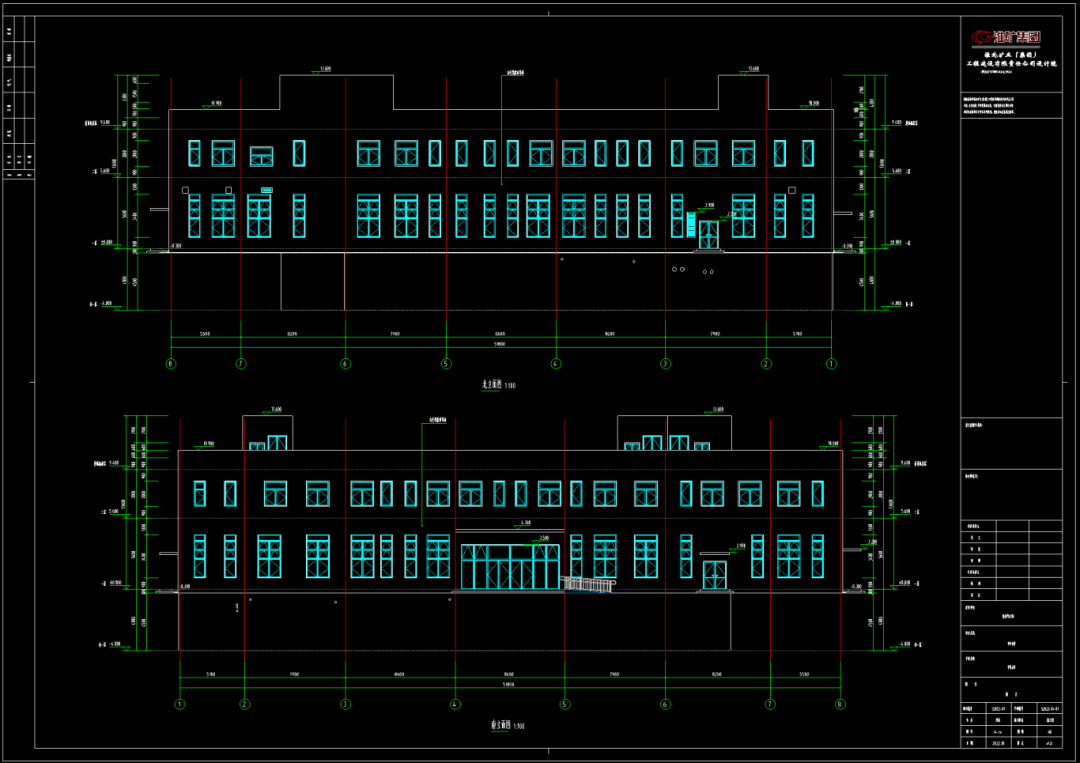Image resolution: width=1080 pixels, height=763 pixels.
Task: Select axis bubble 8 of the north elevation
Action: tap(171, 364)
